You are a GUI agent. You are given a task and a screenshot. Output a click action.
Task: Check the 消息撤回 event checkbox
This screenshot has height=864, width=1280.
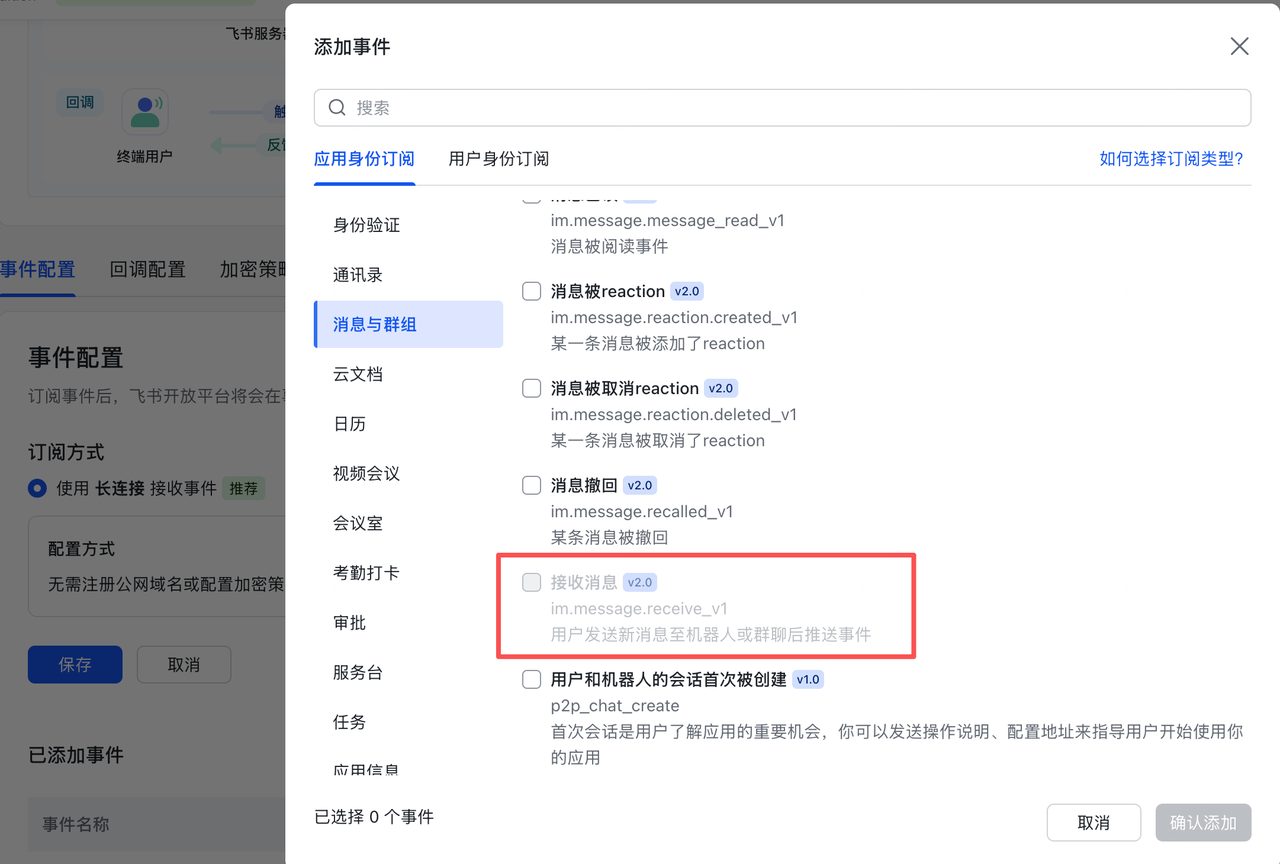531,485
